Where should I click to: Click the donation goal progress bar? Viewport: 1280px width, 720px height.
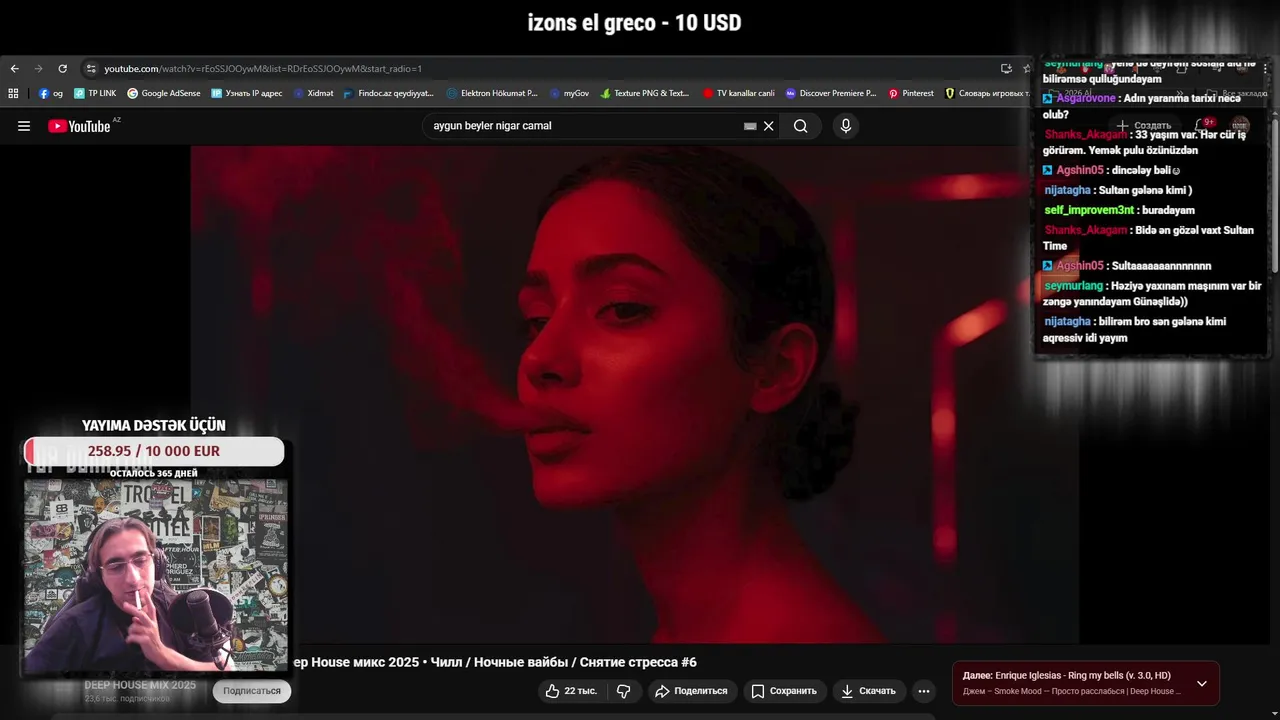point(154,451)
